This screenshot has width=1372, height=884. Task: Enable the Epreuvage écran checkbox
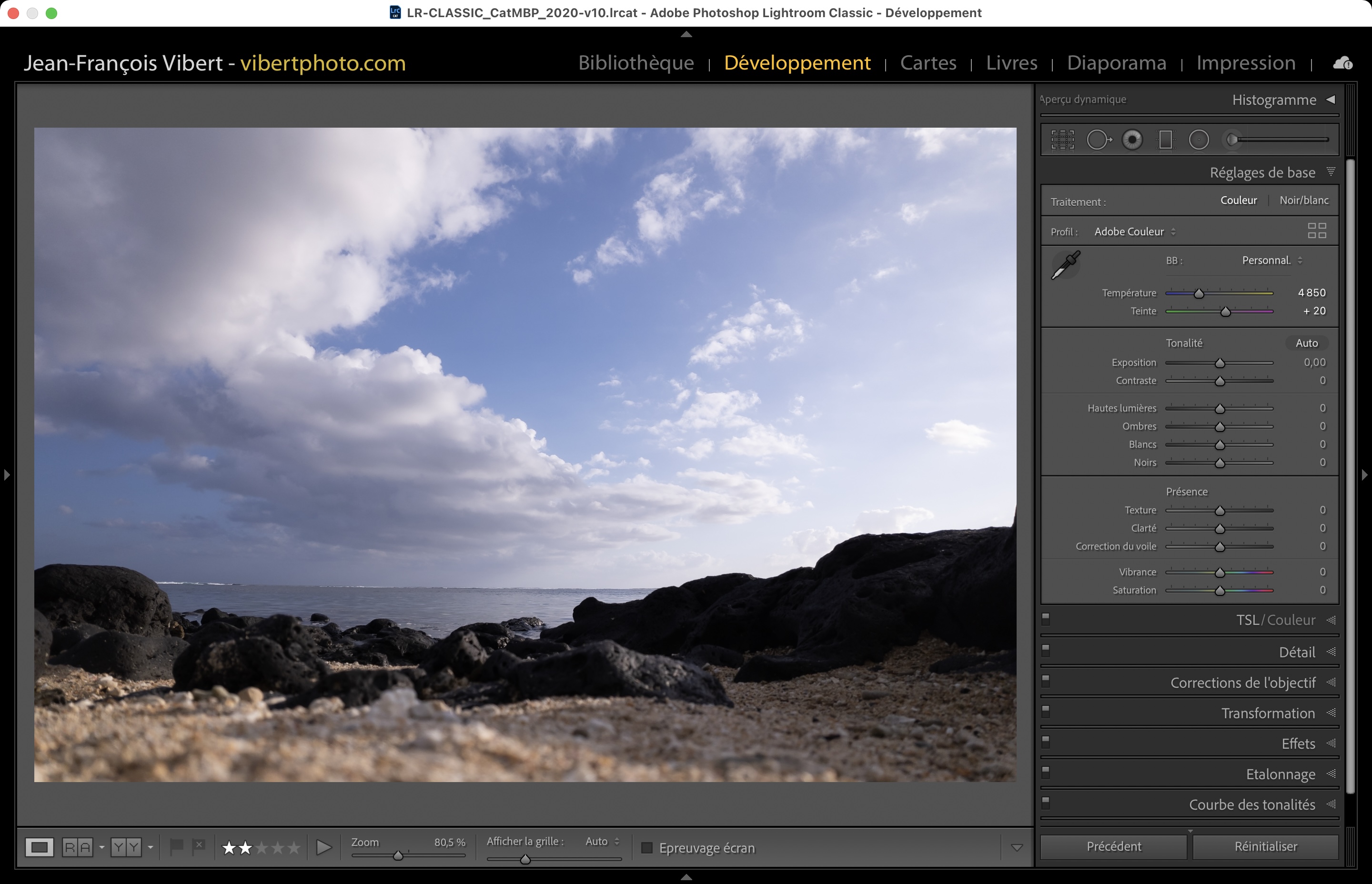pos(647,848)
